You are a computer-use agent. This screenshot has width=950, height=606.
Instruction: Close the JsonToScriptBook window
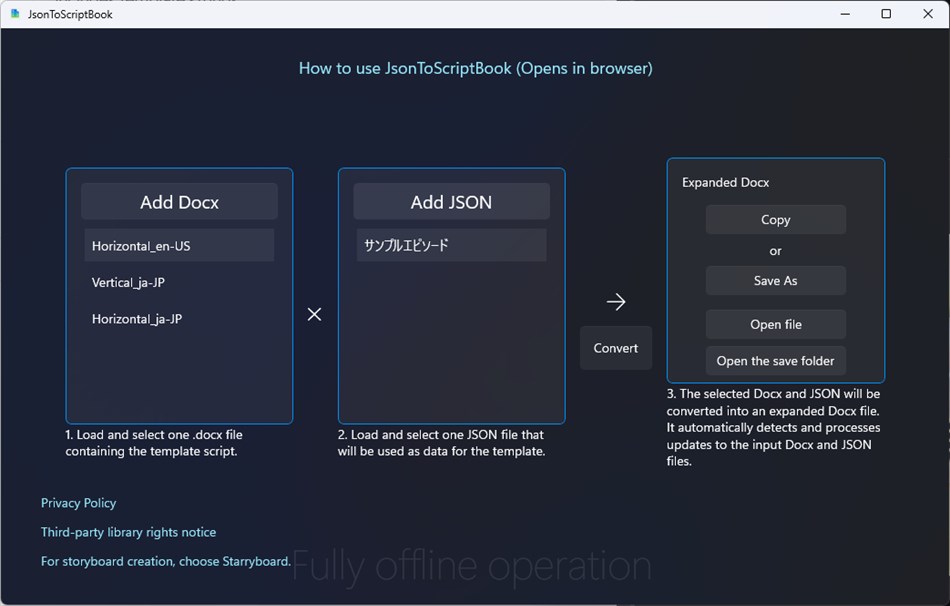(x=928, y=14)
